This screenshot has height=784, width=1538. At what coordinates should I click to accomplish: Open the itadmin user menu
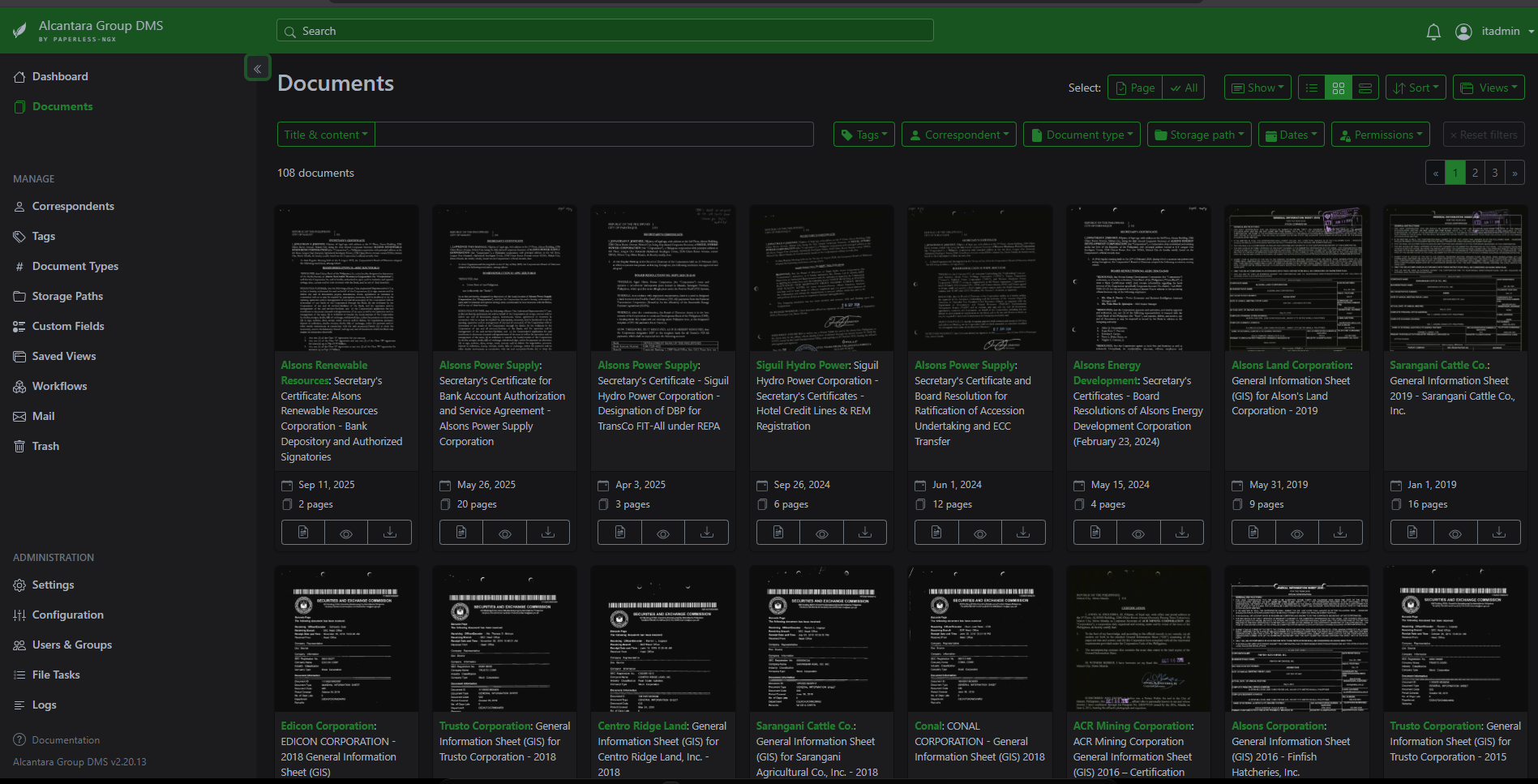[1499, 32]
